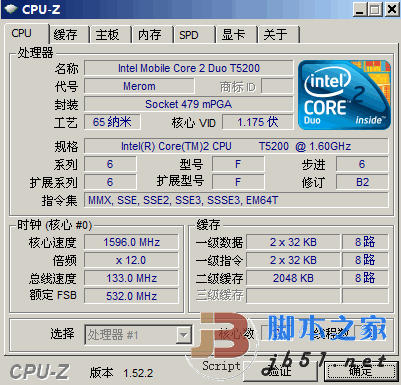Open the 主板 tab
401x385 pixels.
pos(110,35)
